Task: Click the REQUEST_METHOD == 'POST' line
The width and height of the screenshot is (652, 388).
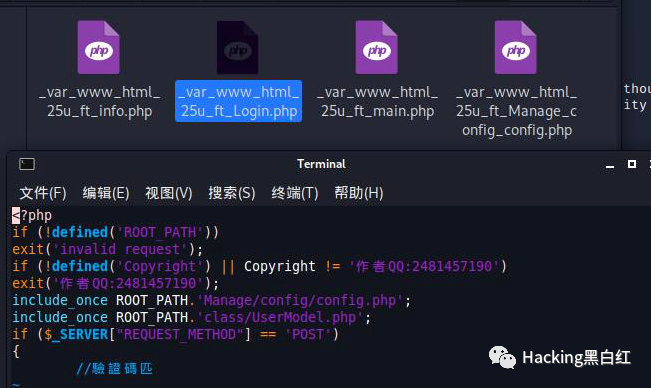Action: point(175,334)
